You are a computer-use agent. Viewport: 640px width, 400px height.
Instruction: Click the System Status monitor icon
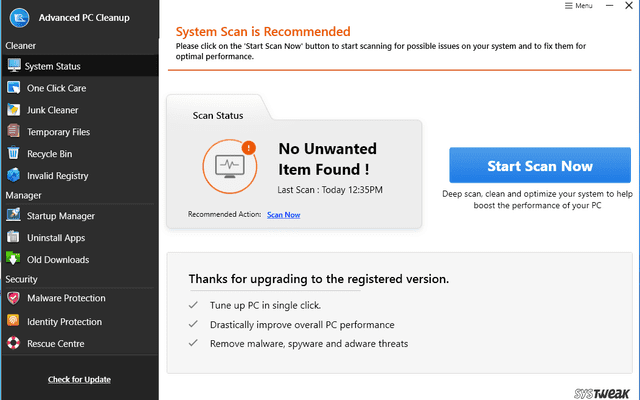point(14,66)
